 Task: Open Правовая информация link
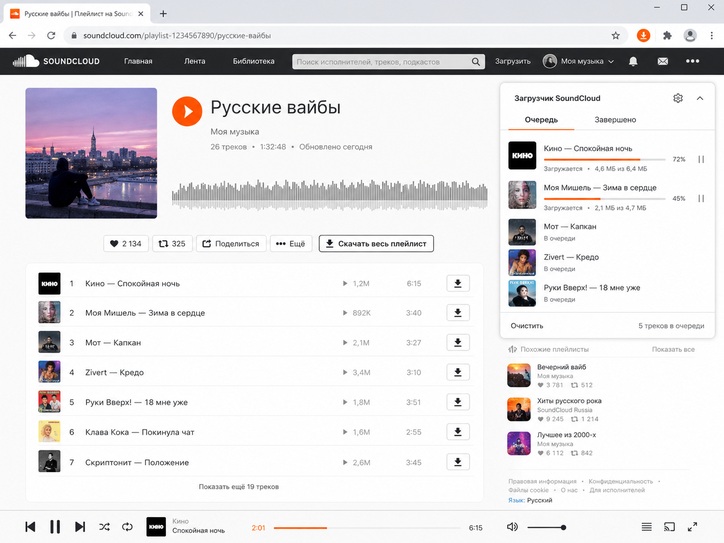point(543,481)
